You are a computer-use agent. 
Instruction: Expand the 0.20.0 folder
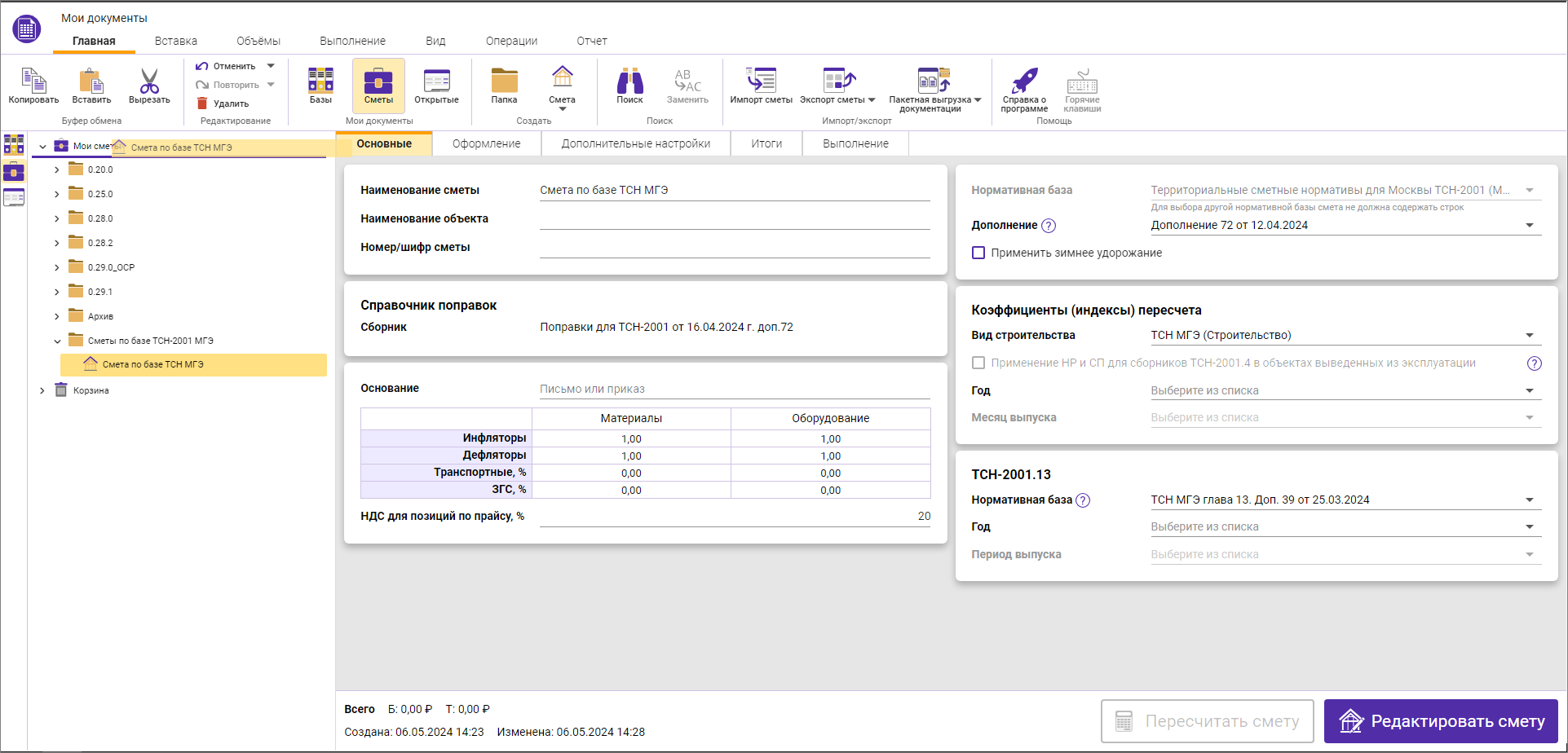tap(56, 170)
